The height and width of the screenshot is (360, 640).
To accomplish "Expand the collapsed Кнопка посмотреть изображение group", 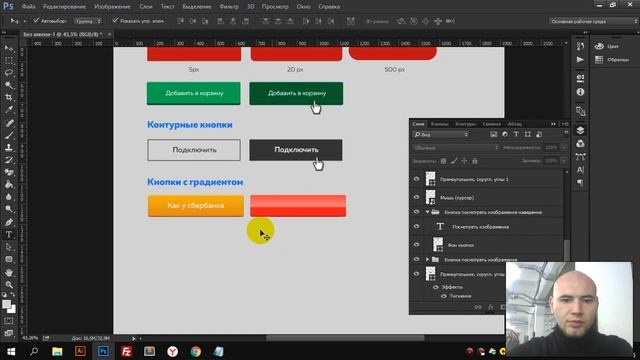I will [x=427, y=259].
